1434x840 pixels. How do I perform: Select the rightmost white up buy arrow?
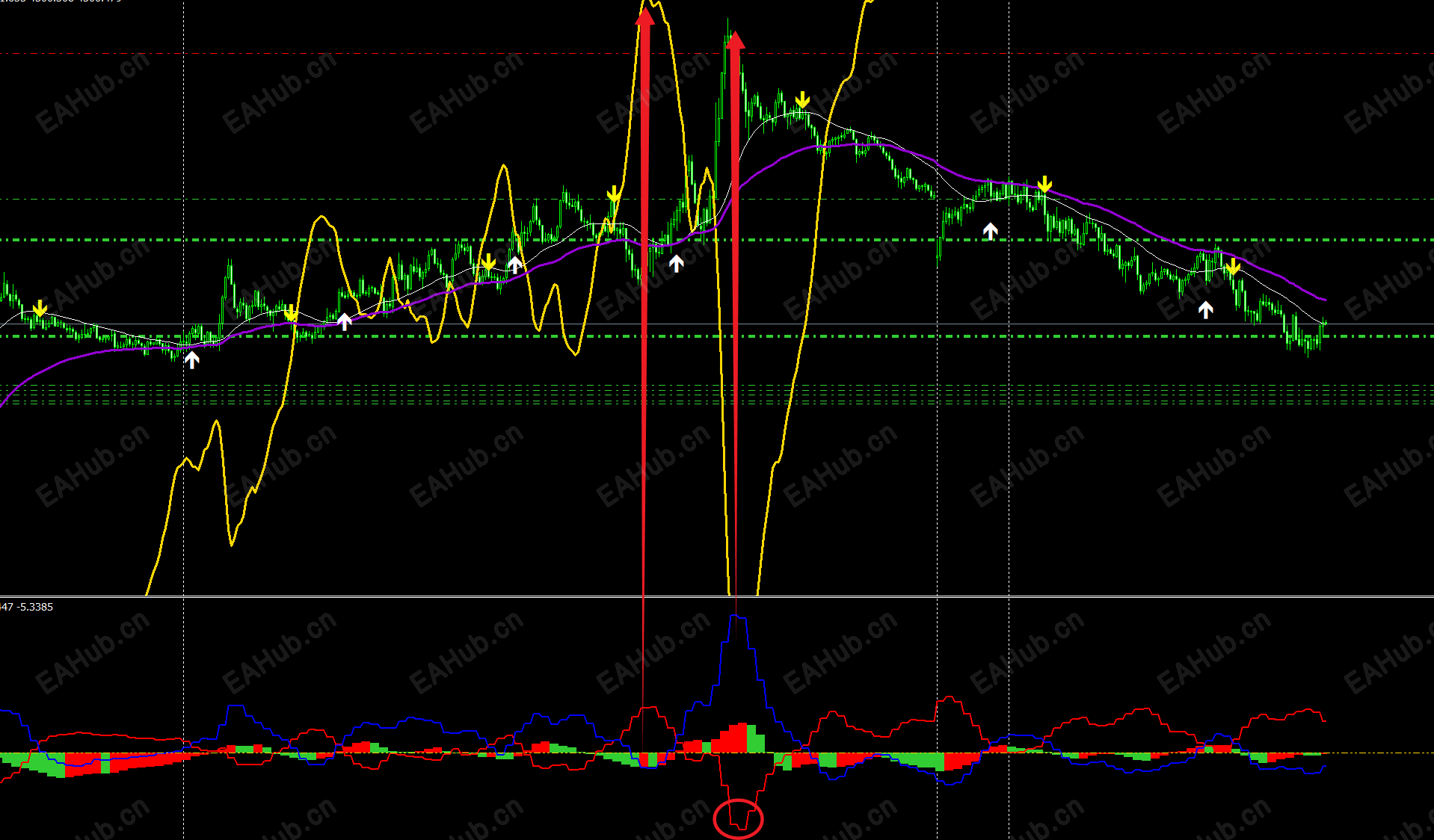point(1205,309)
